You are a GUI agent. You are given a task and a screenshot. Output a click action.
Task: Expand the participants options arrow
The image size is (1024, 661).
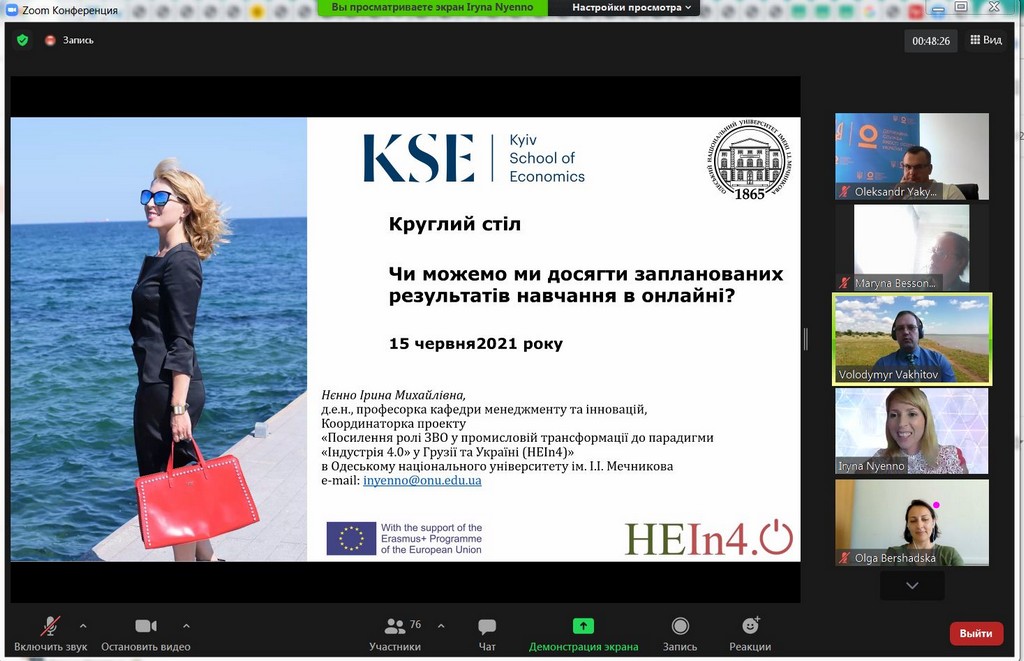click(x=441, y=626)
